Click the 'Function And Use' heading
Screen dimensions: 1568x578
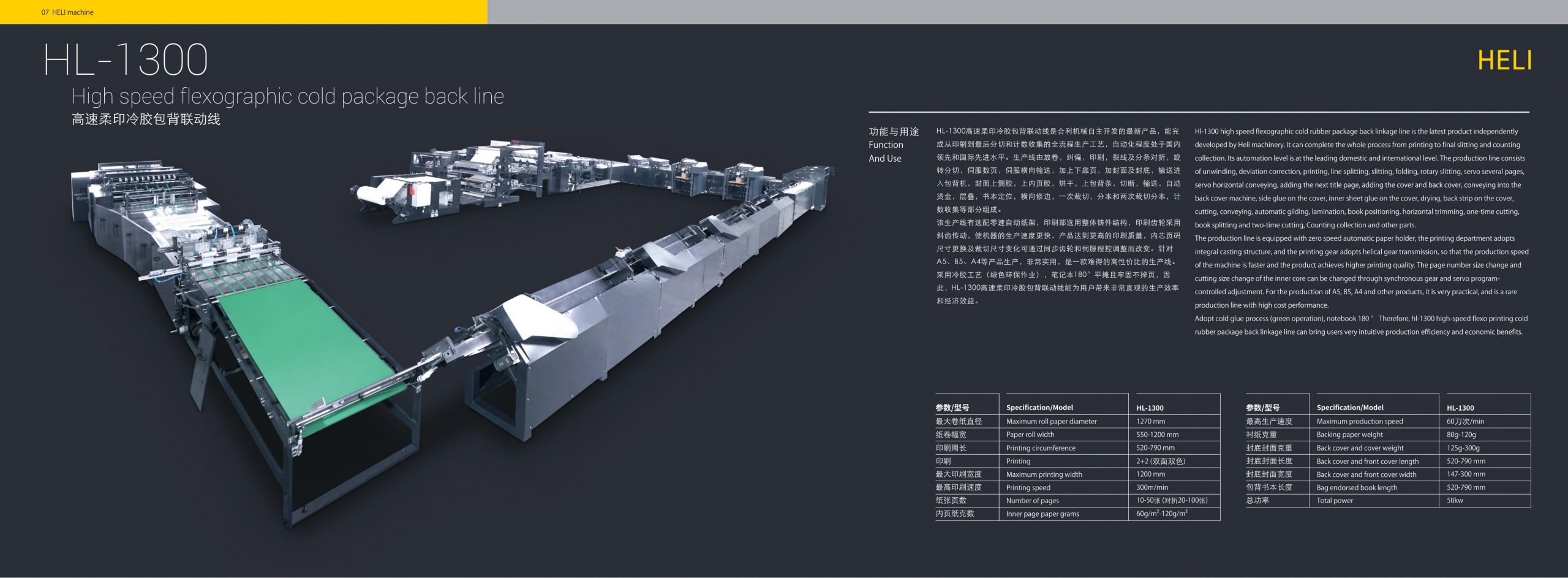click(x=886, y=151)
